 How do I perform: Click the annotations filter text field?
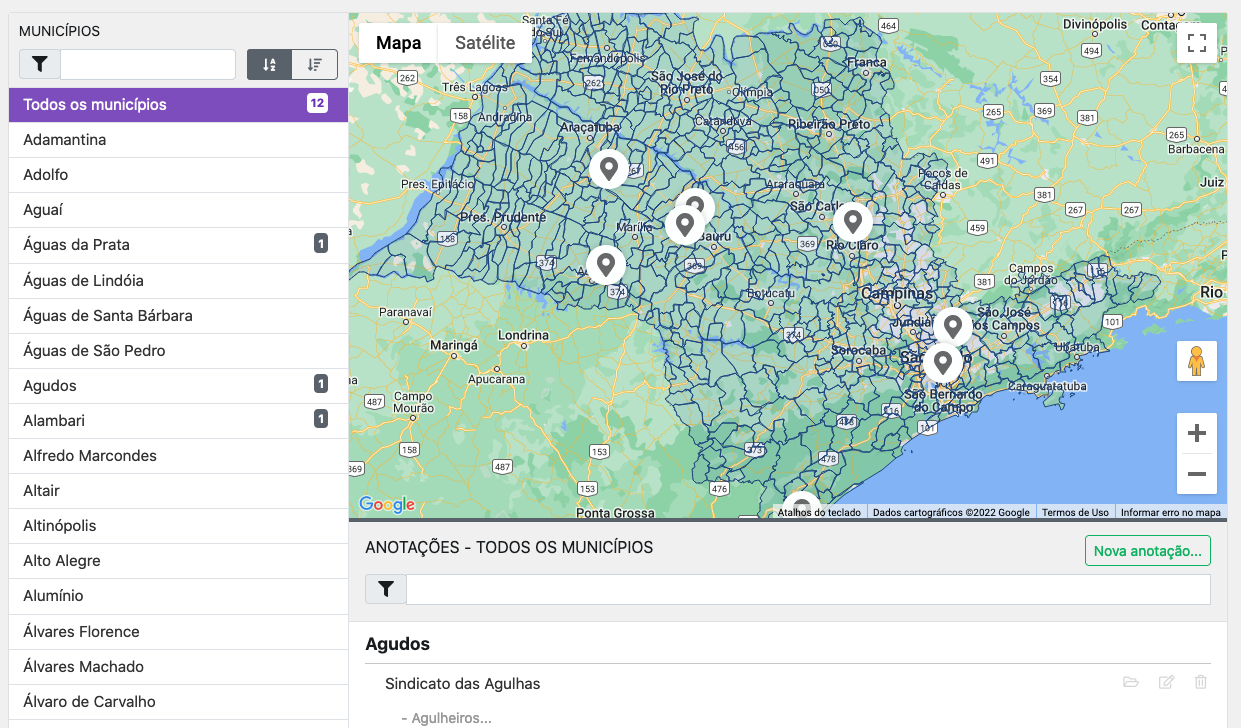pos(808,590)
